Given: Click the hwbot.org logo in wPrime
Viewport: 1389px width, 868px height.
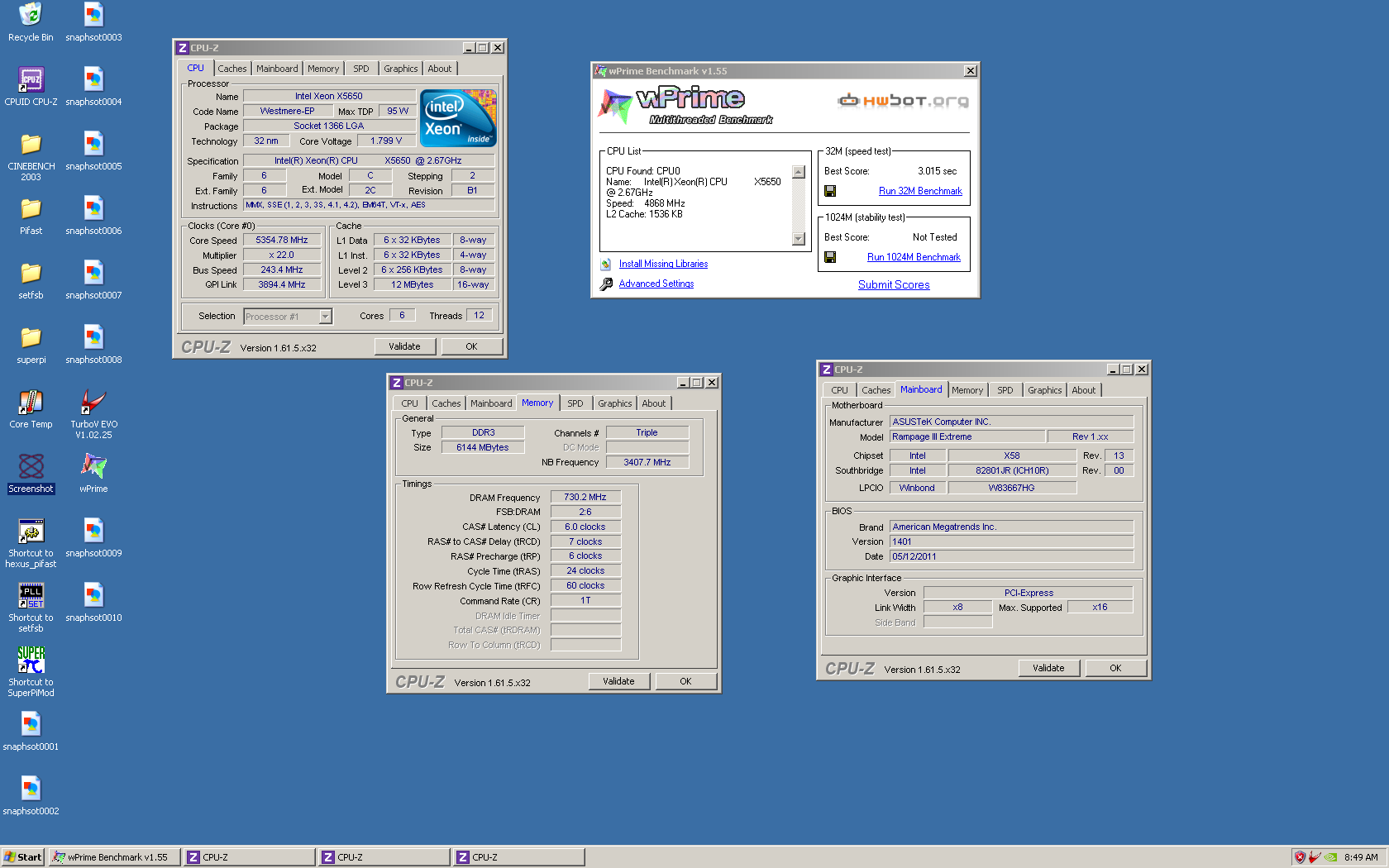Looking at the screenshot, I should click(903, 101).
